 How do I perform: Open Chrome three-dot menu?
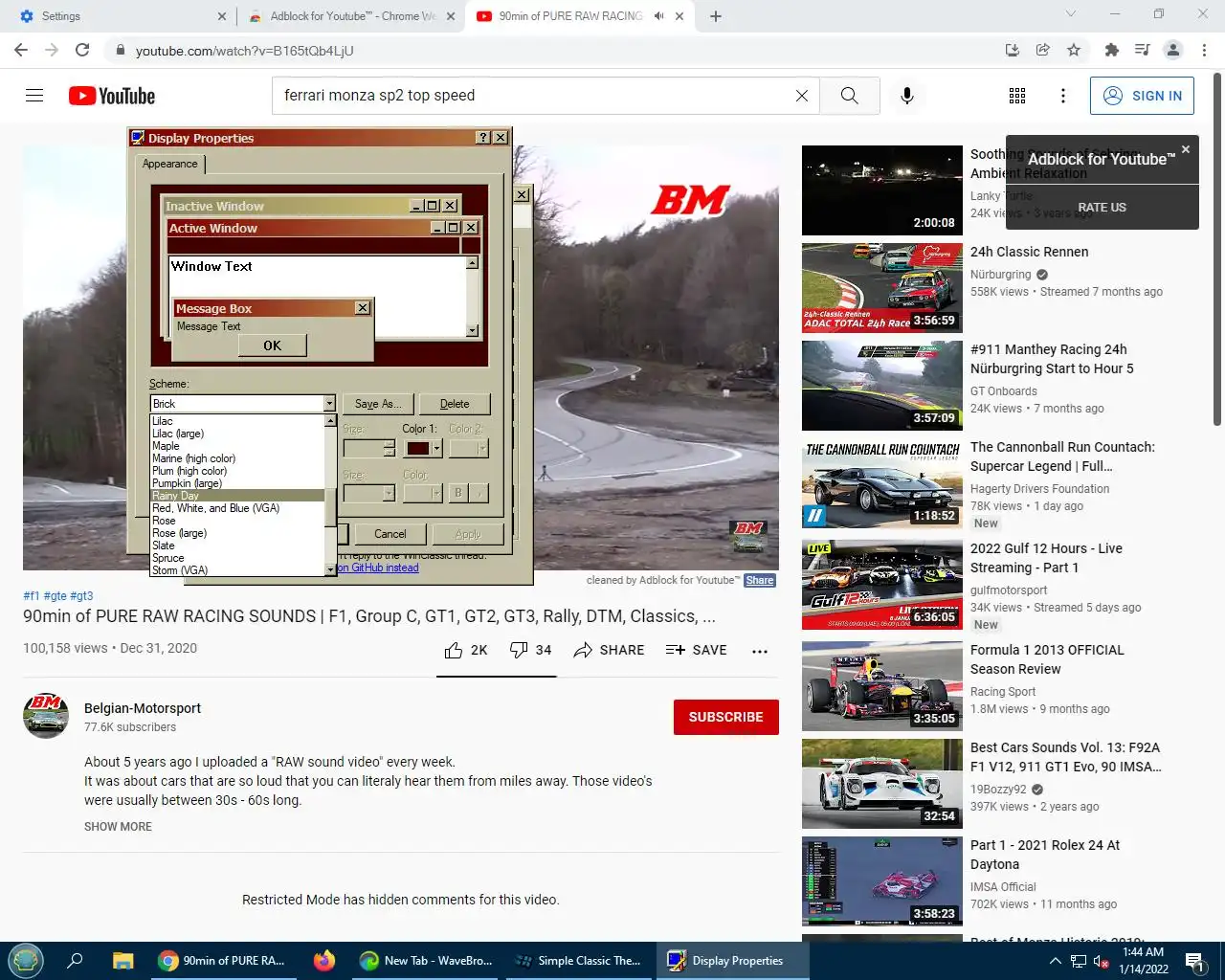(x=1204, y=50)
